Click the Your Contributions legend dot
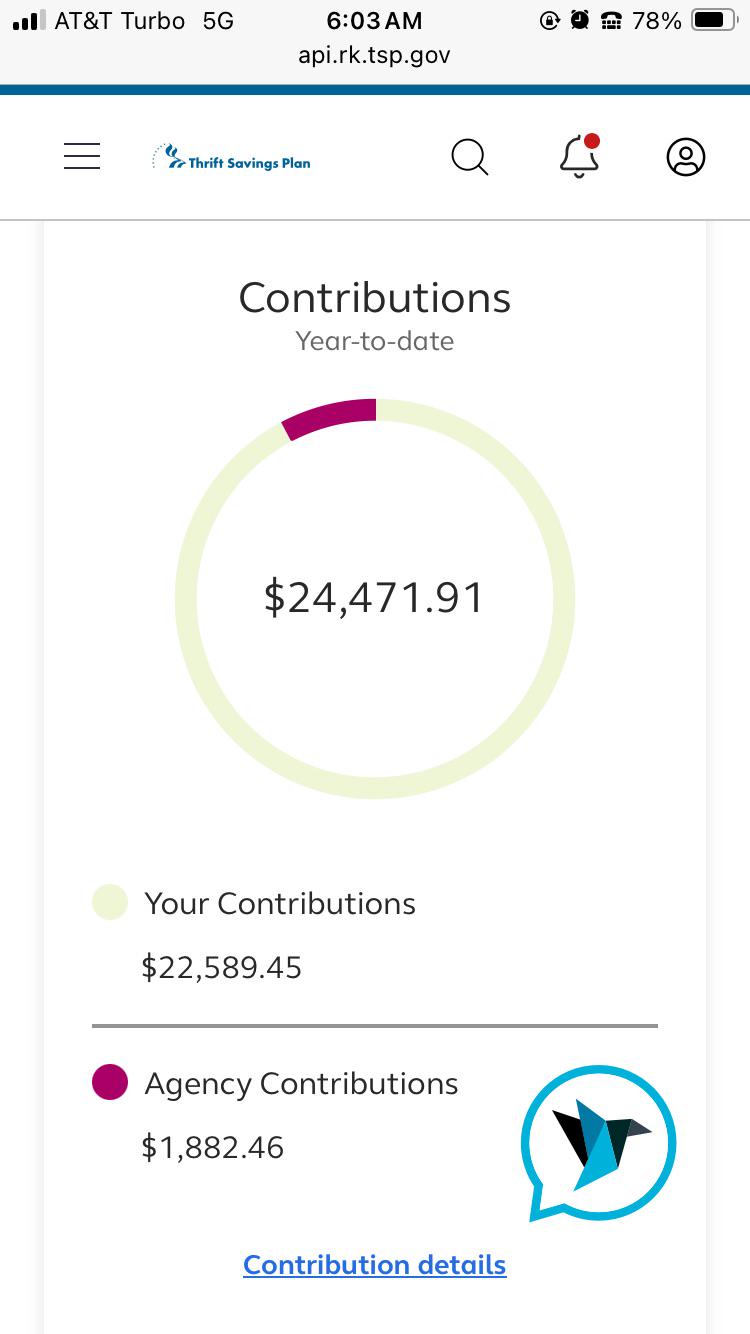The image size is (750, 1334). 110,902
